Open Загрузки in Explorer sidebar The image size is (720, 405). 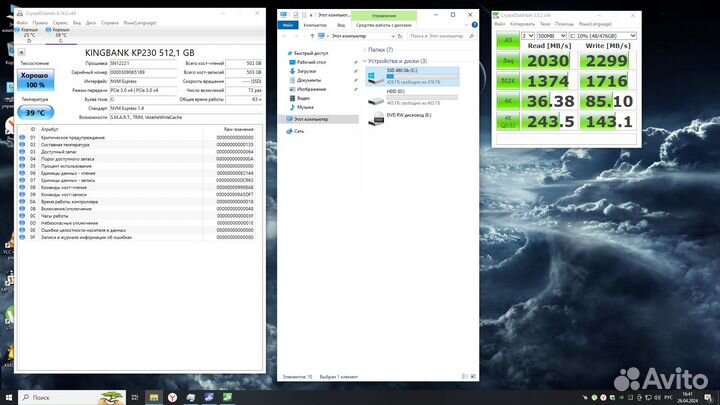(x=306, y=71)
